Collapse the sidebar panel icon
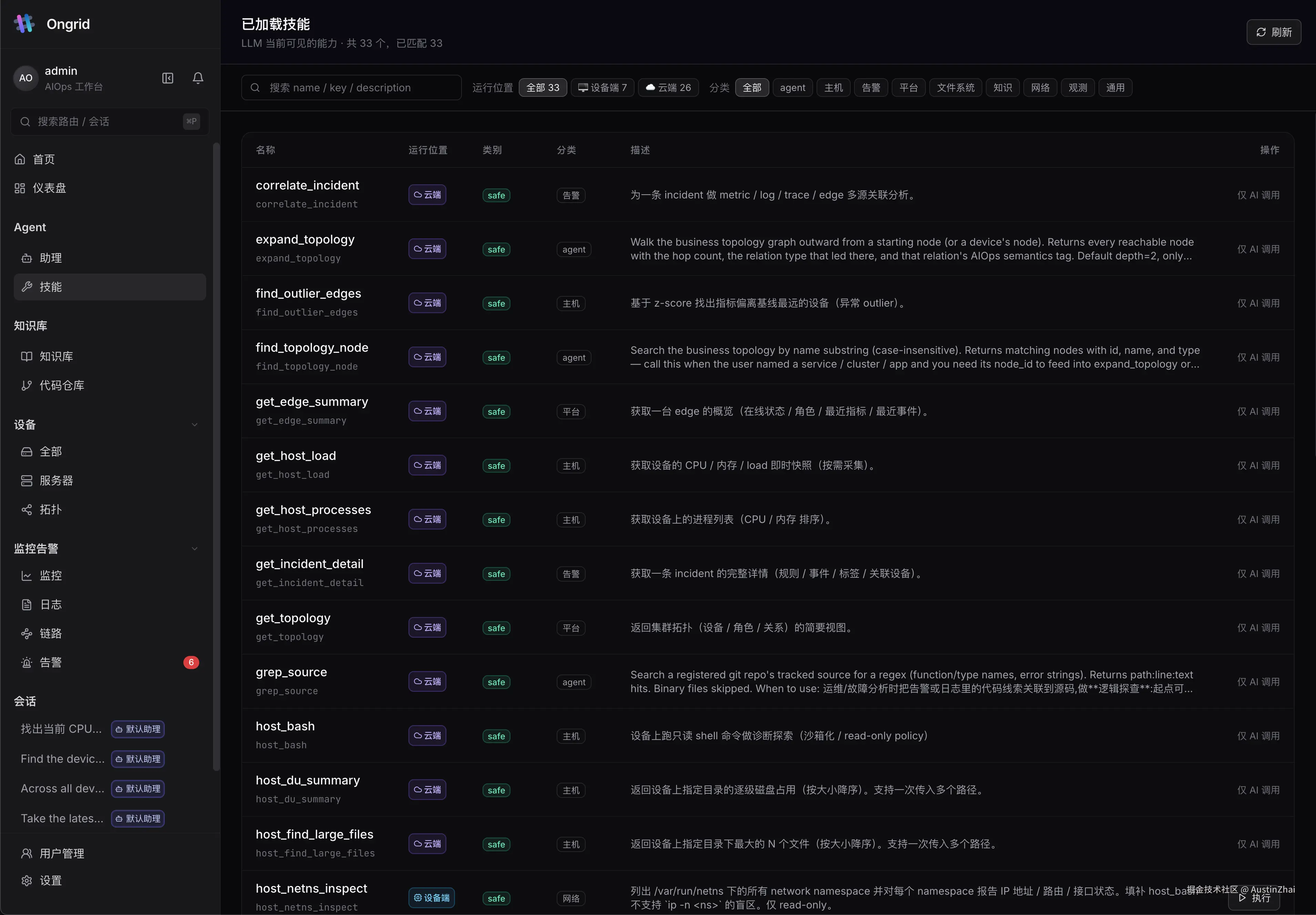Image resolution: width=1316 pixels, height=915 pixels. (x=168, y=78)
